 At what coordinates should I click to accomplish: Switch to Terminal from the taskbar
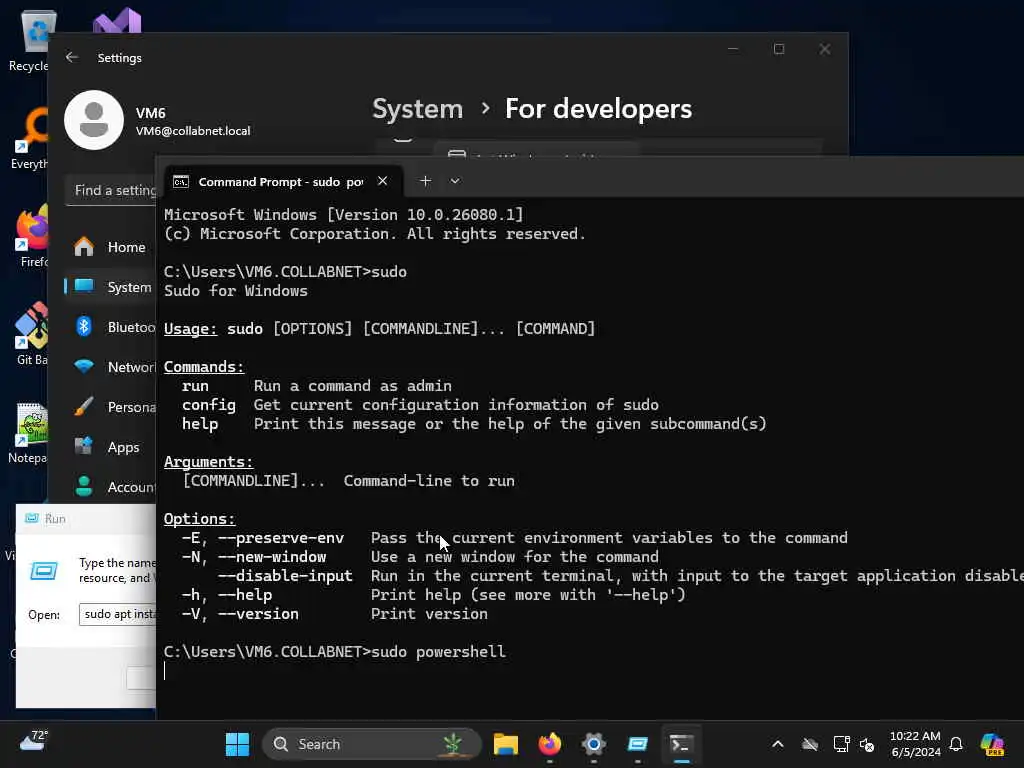point(681,744)
